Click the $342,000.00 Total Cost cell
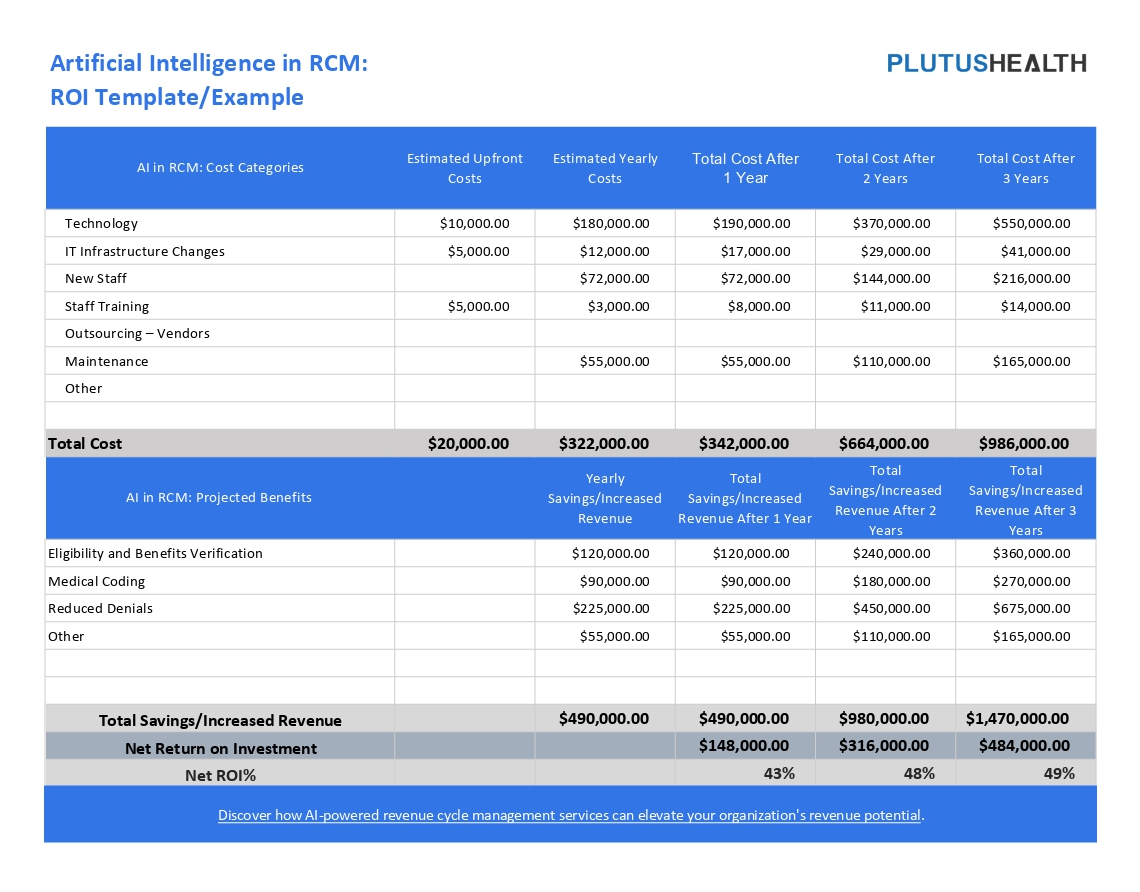 [745, 443]
